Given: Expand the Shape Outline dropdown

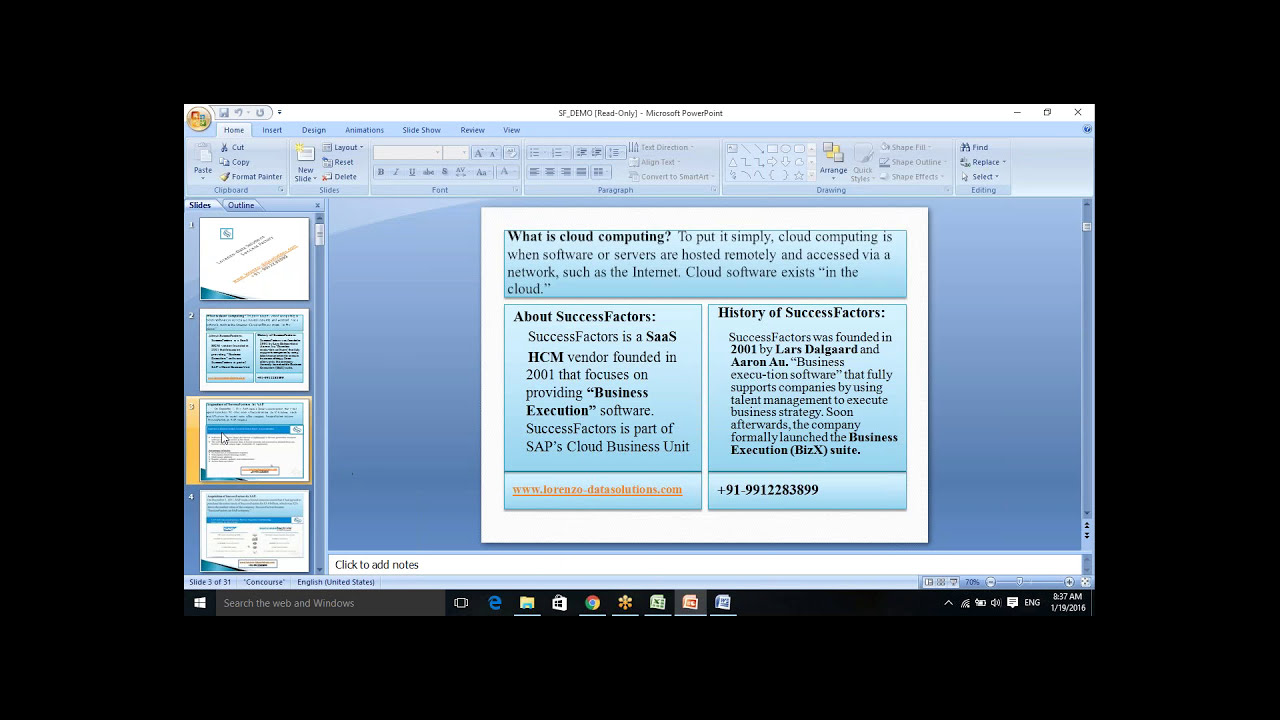Looking at the screenshot, I should pos(913,162).
